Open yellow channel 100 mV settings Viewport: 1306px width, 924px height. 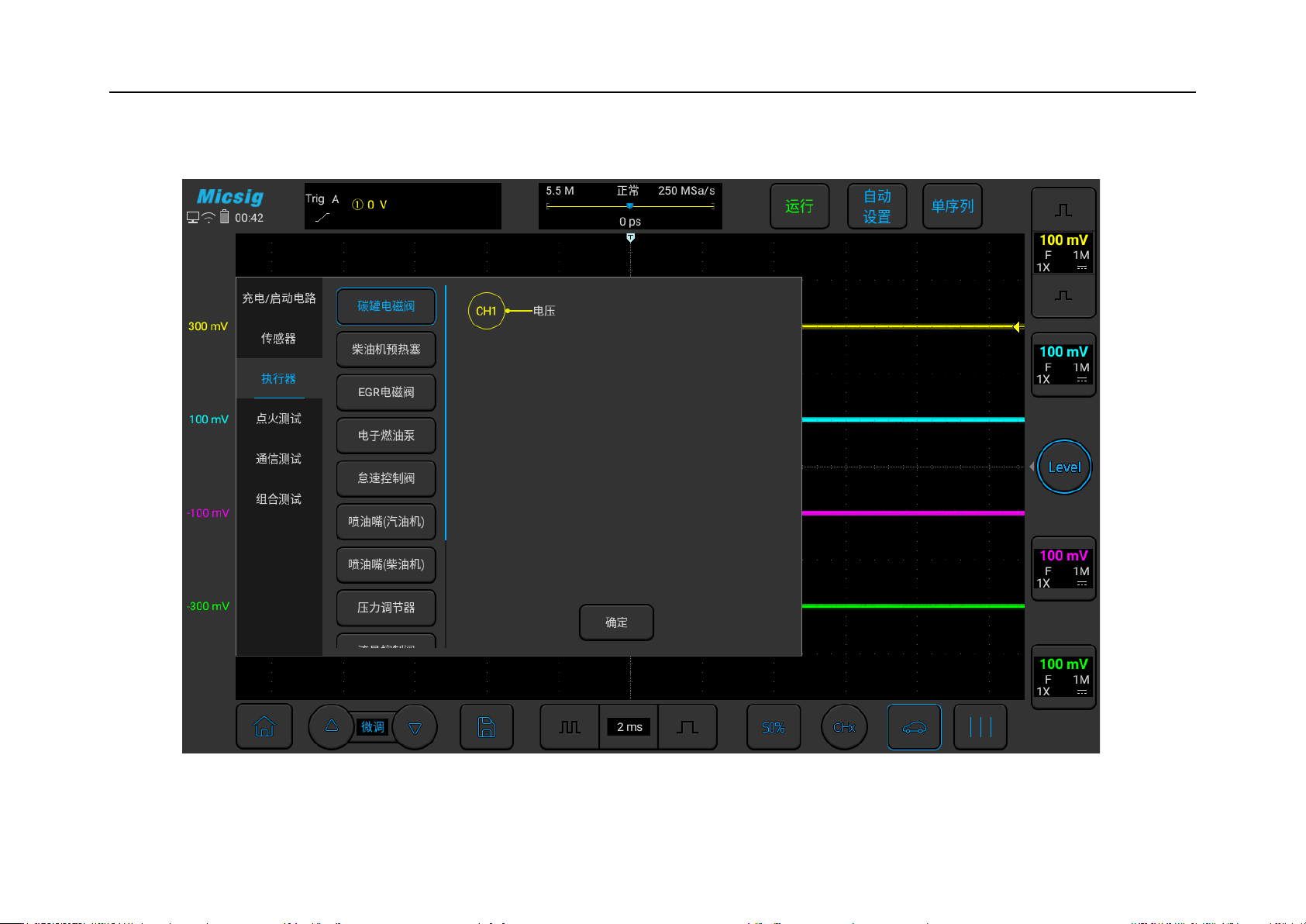tap(1063, 253)
